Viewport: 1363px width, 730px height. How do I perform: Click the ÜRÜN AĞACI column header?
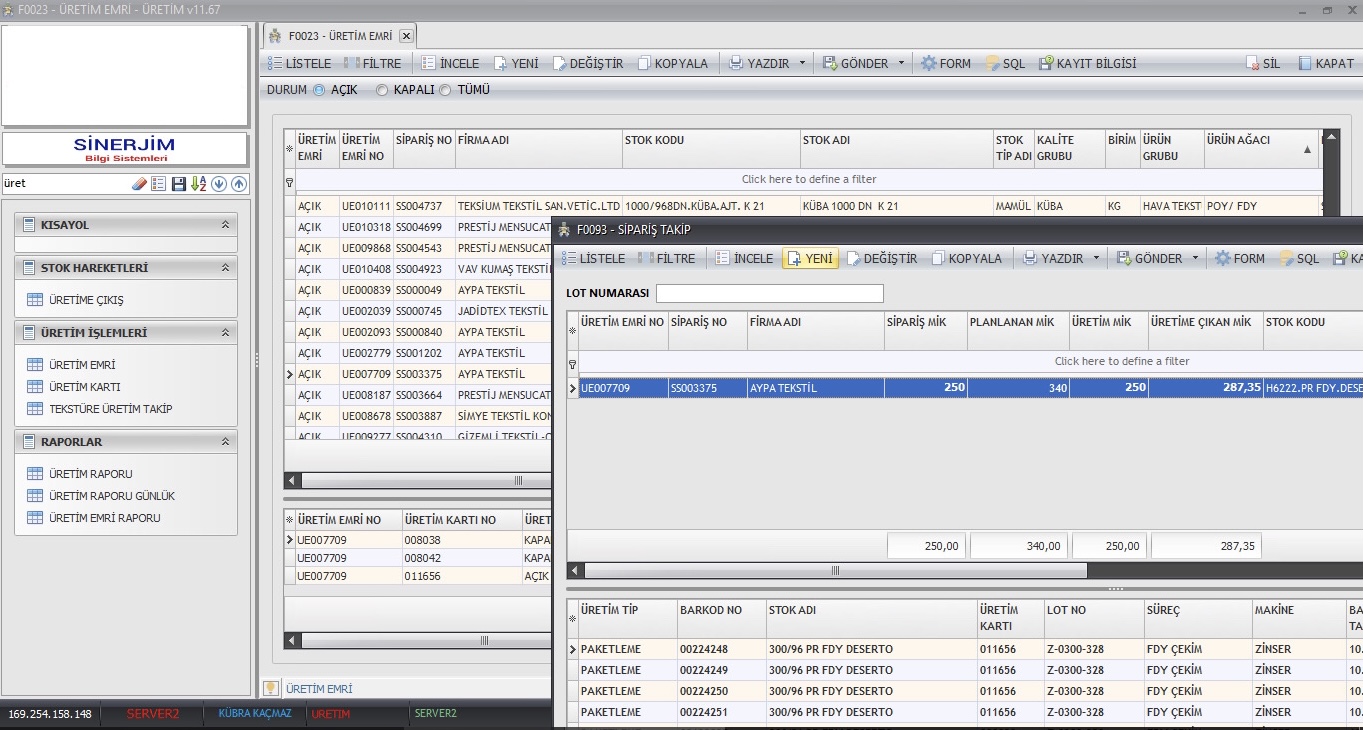(1260, 148)
